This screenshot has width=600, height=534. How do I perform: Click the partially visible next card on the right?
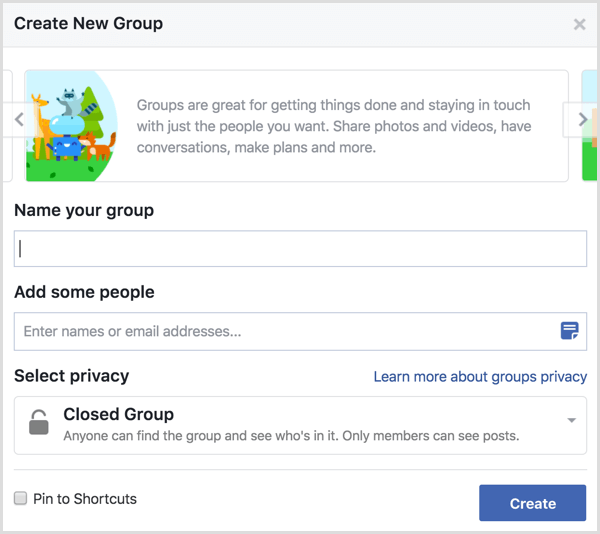point(590,125)
